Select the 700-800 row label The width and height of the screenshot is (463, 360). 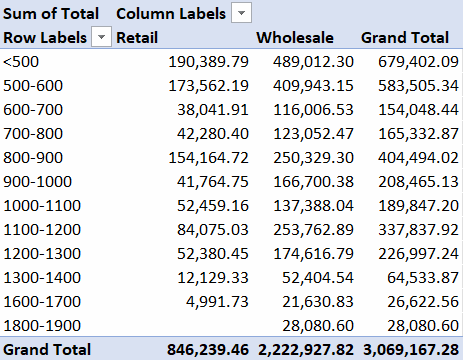click(x=33, y=134)
